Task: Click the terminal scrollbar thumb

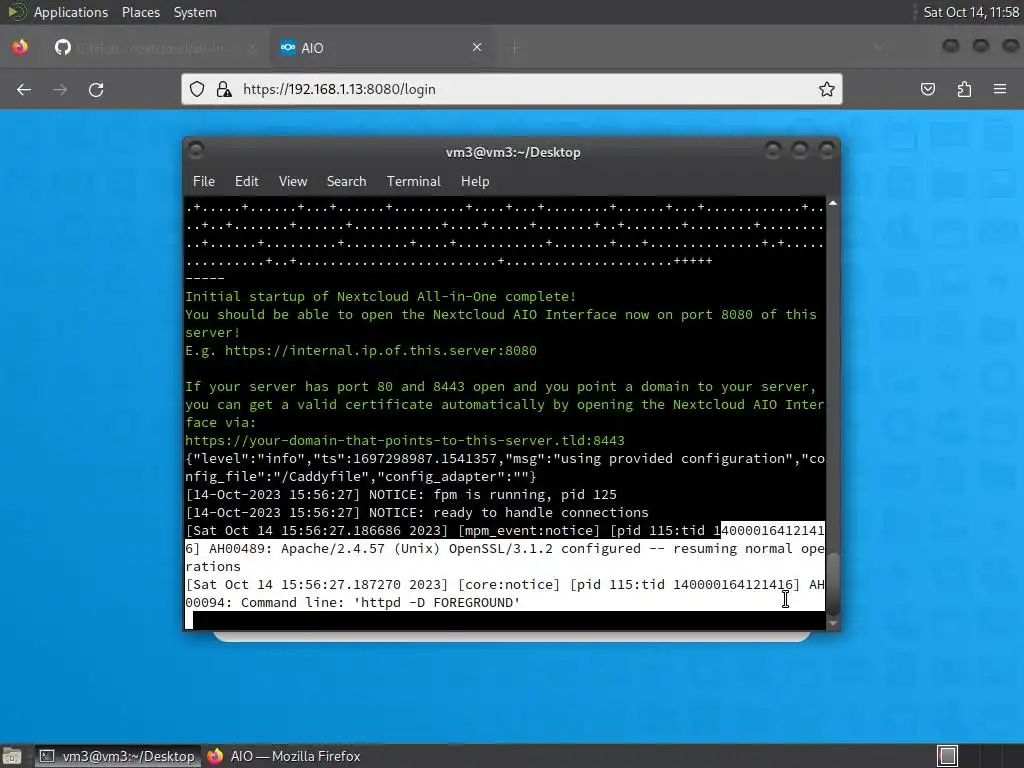Action: click(x=833, y=584)
